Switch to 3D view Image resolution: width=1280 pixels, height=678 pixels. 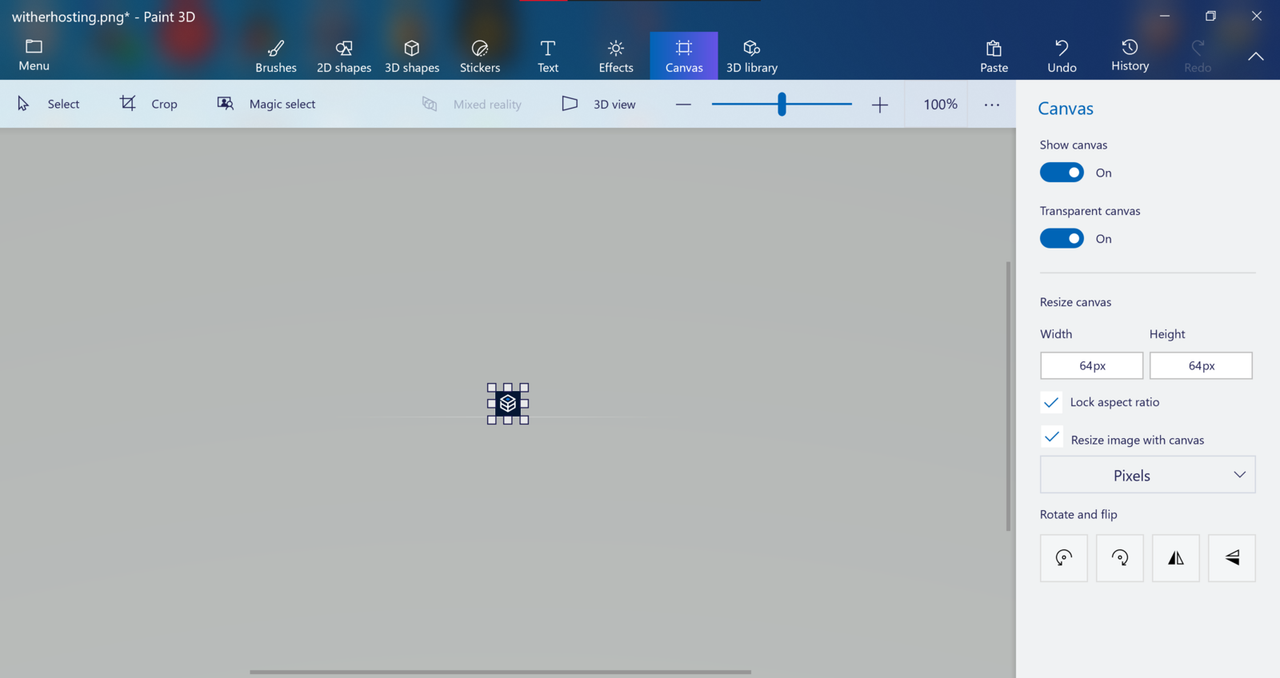pyautogui.click(x=598, y=104)
